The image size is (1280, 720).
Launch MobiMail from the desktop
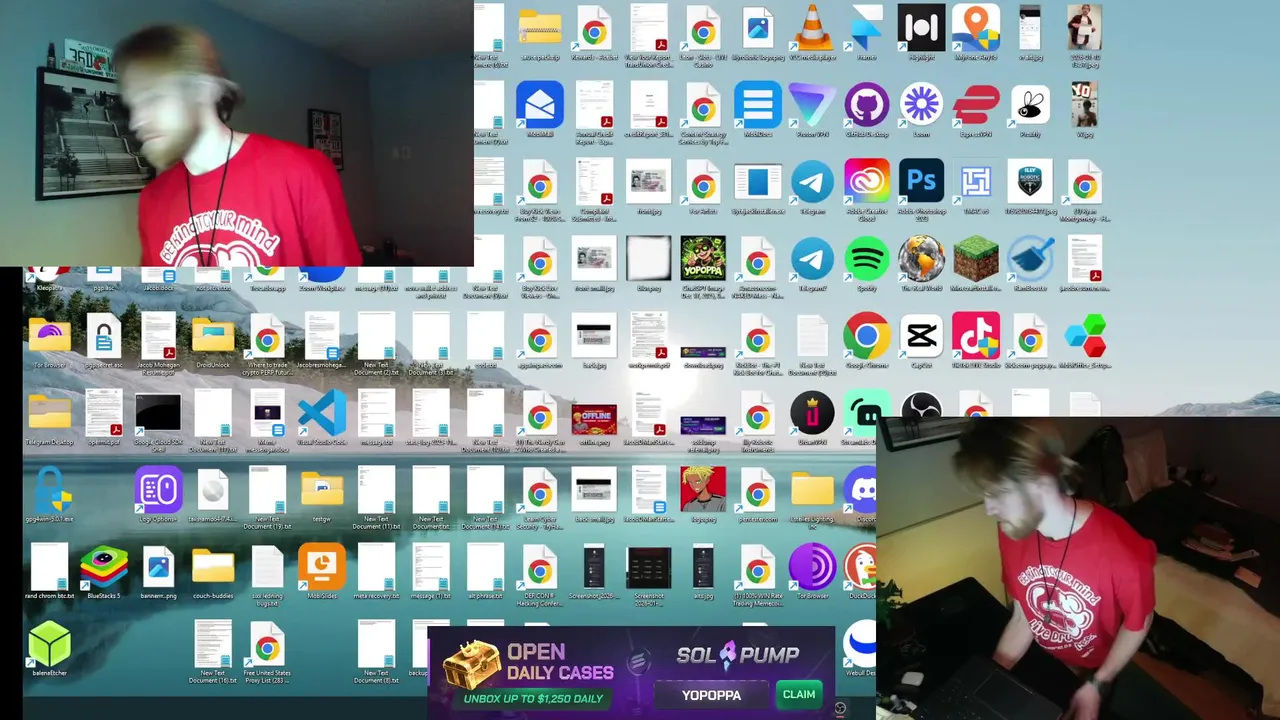[540, 106]
